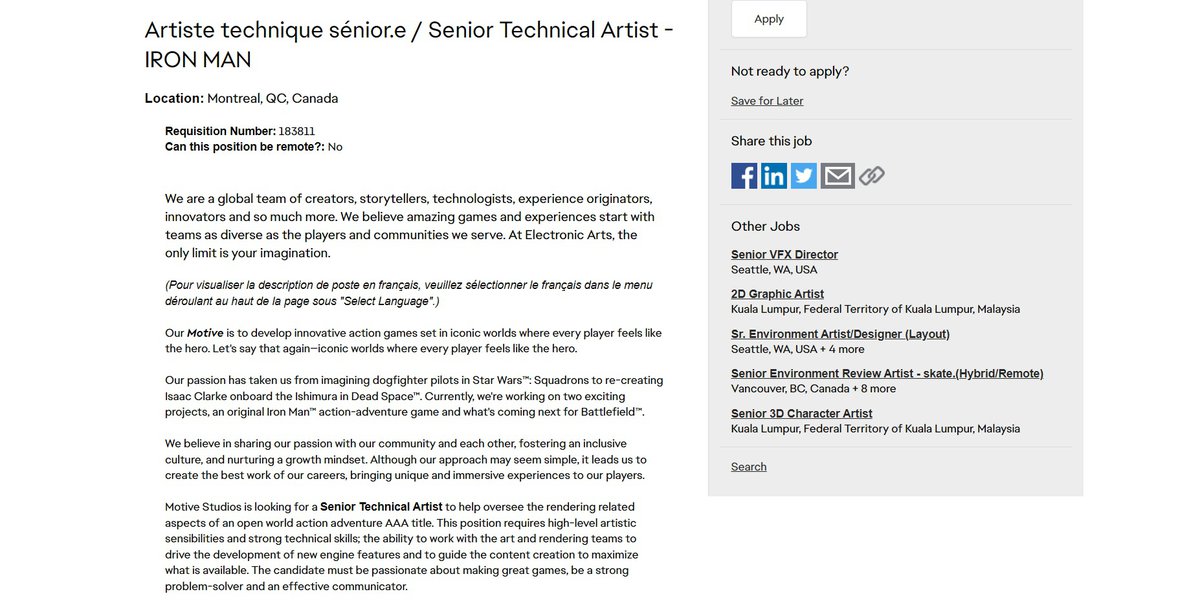The width and height of the screenshot is (1200, 605).
Task: View Sr. Environment Artist/Designer (Layout) job
Action: 840,334
